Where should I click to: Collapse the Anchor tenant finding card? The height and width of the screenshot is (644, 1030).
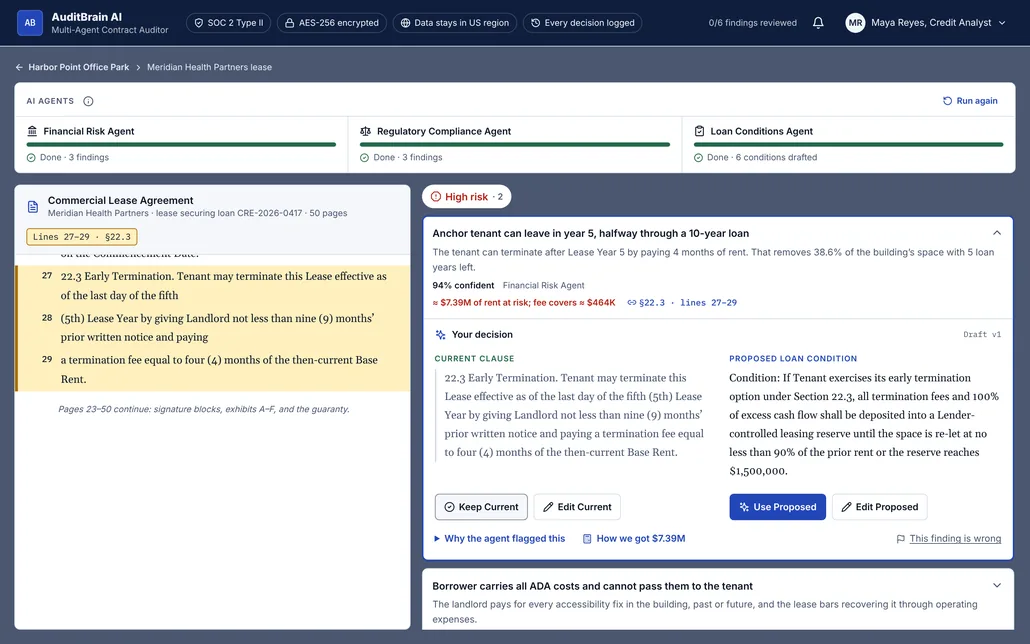[996, 233]
